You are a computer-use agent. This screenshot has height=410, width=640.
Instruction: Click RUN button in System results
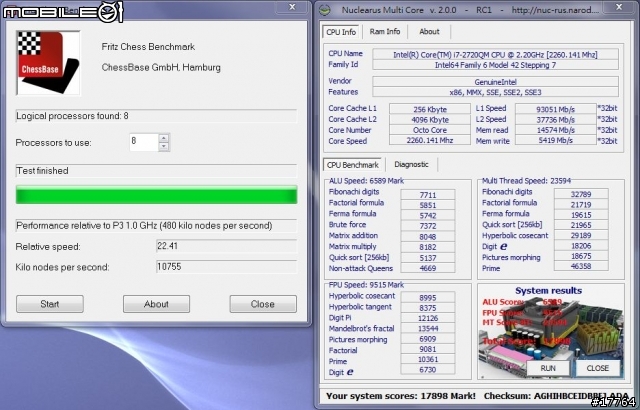548,368
